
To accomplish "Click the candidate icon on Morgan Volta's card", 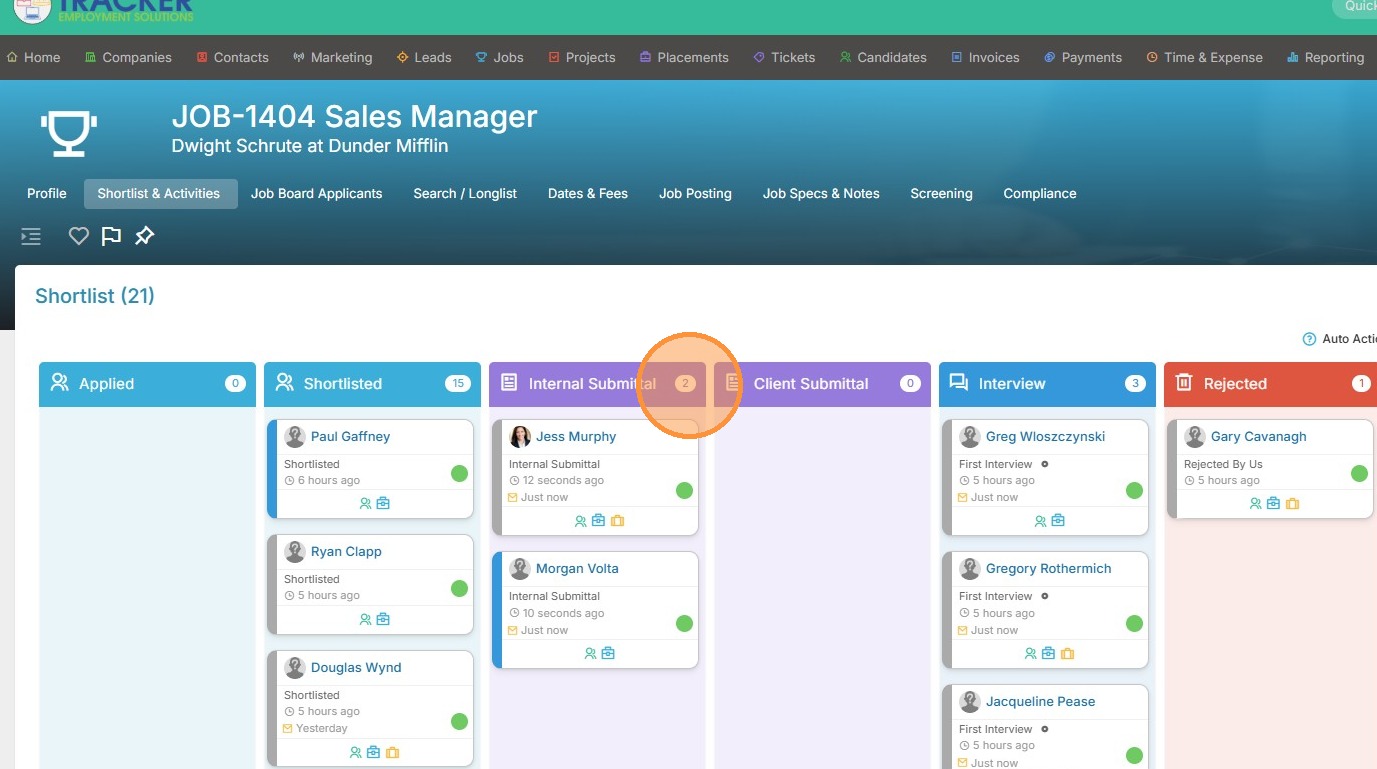I will click(x=591, y=653).
